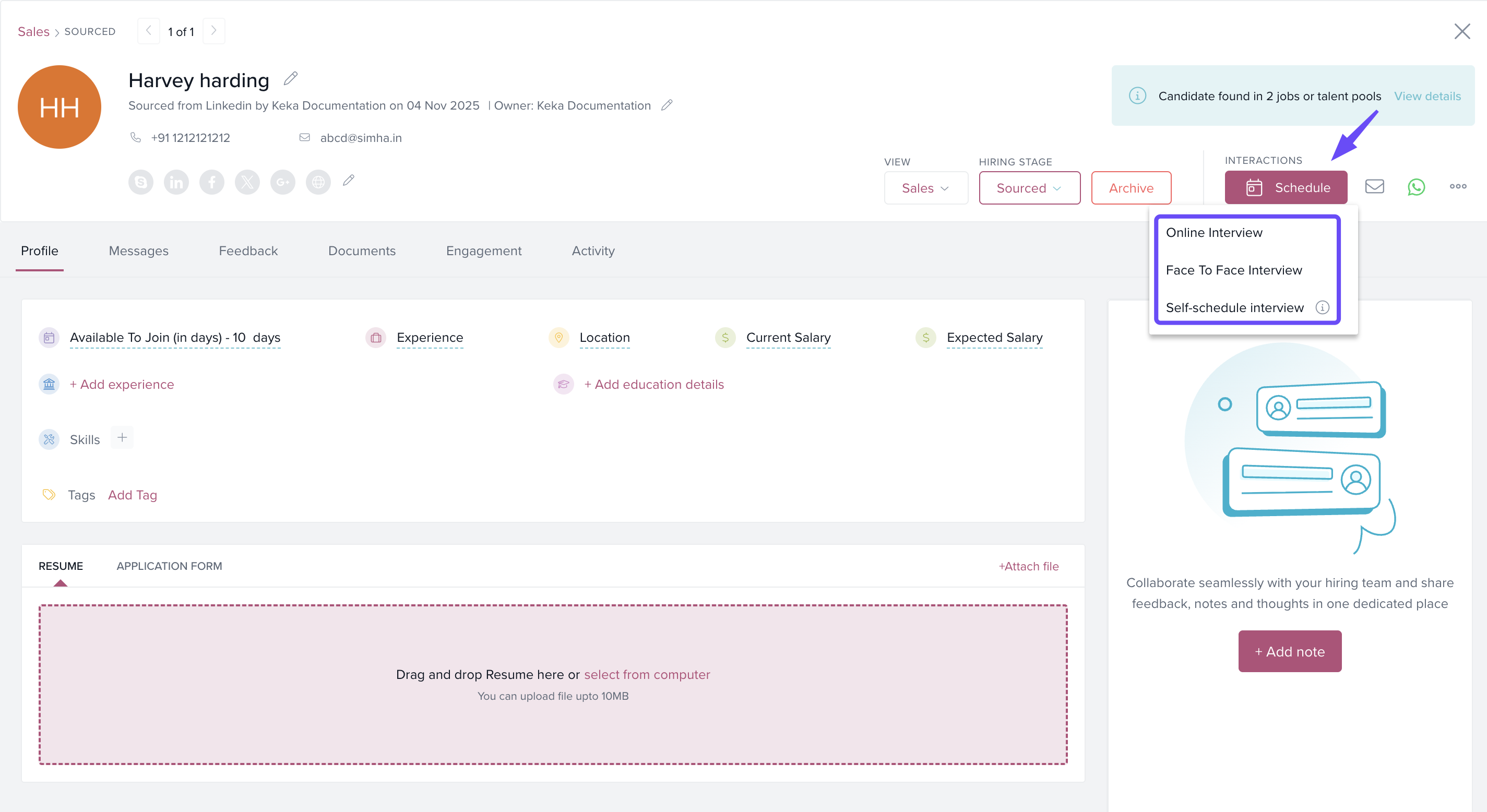Select Online Interview from schedule menu
Screen dimensions: 1487x812
tap(1214, 233)
